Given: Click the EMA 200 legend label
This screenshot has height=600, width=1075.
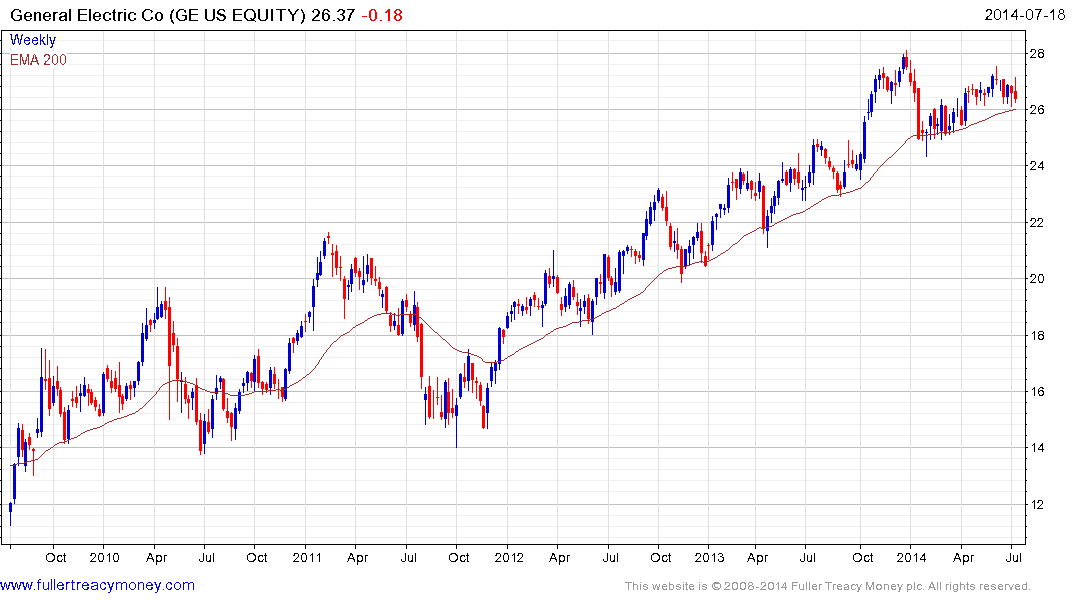Looking at the screenshot, I should (x=38, y=60).
